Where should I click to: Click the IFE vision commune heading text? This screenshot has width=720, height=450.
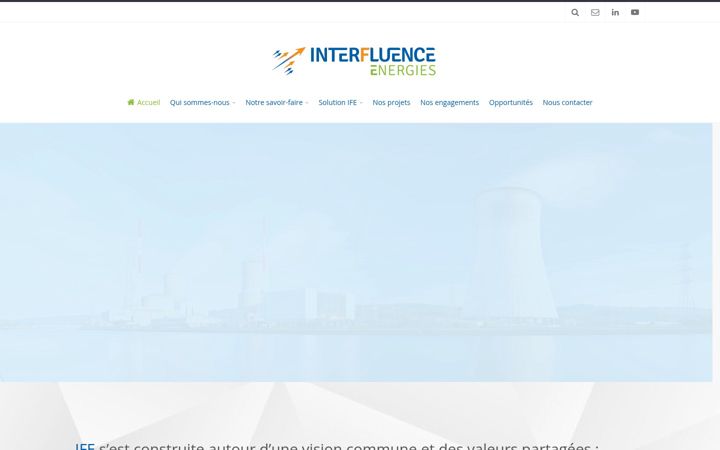[337, 446]
